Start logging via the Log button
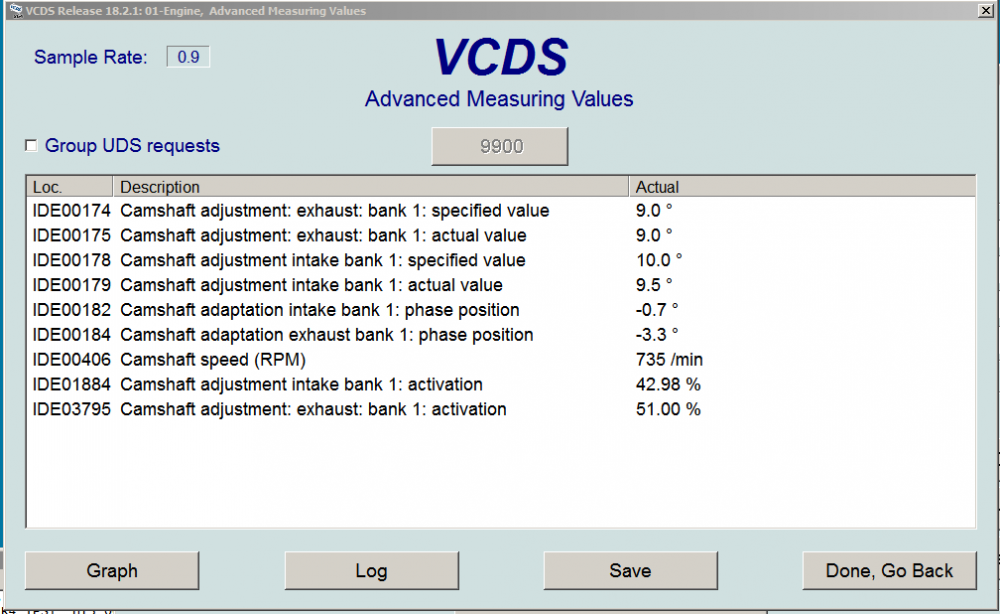 point(372,570)
